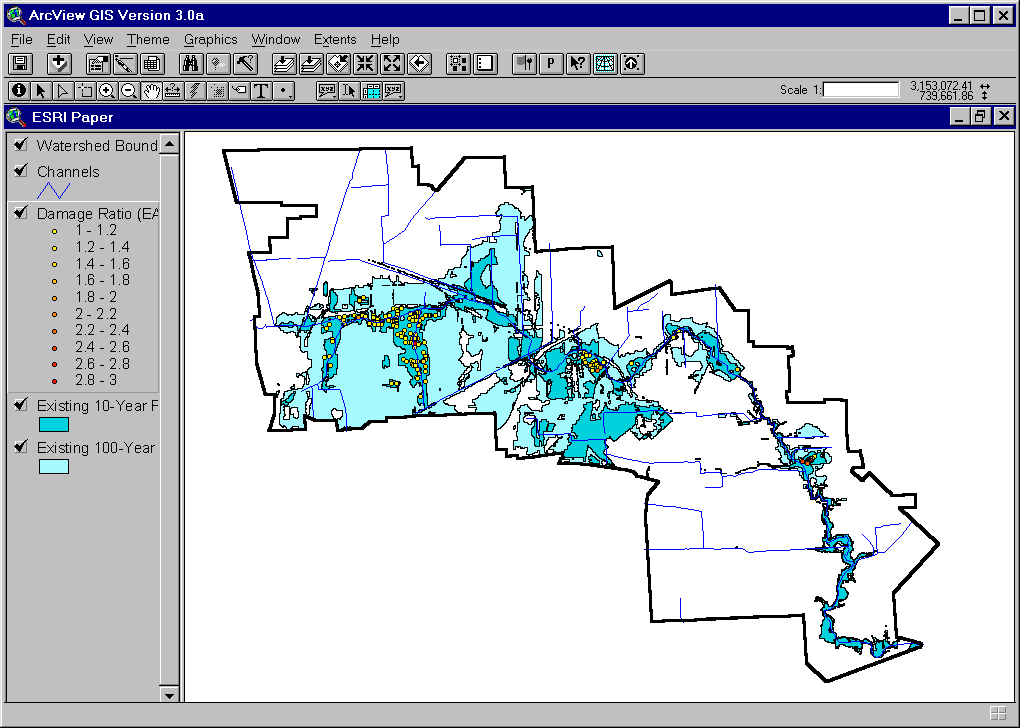This screenshot has height=728, width=1020.
Task: Open the Query Builder
Action: pos(246,63)
